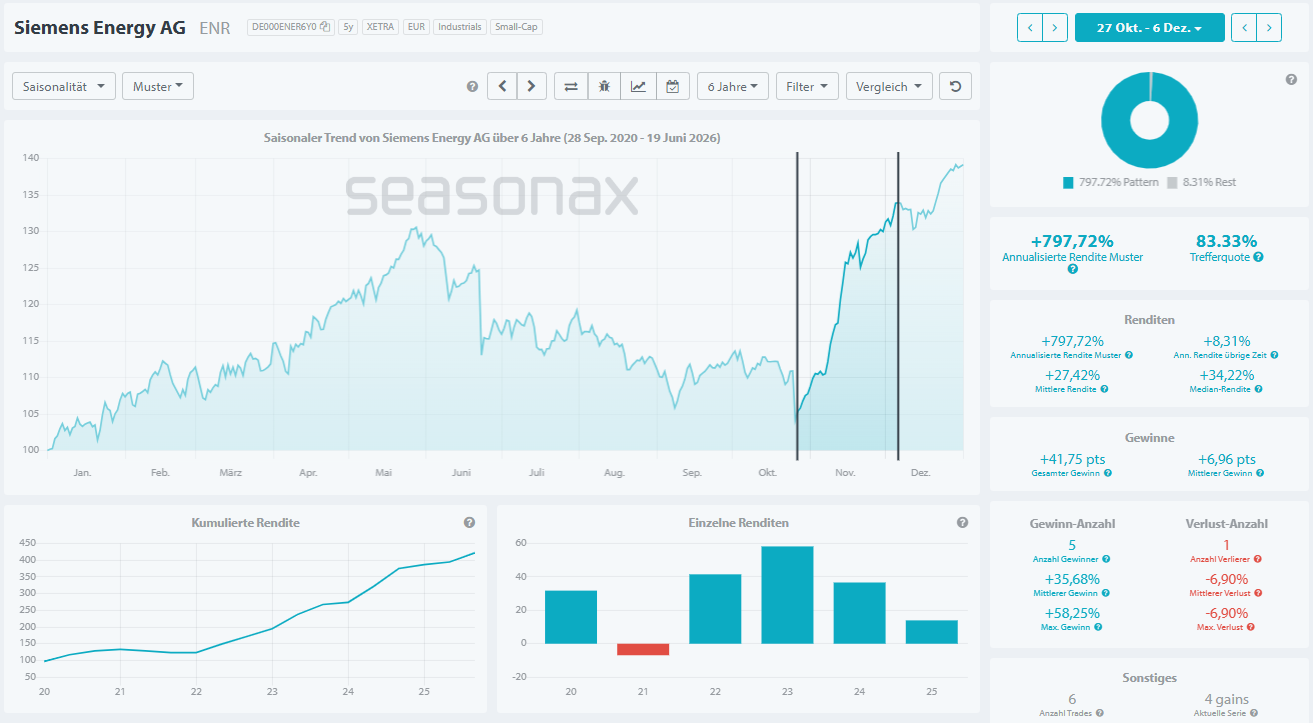The height and width of the screenshot is (723, 1313).
Task: Click the swap arrows toolbar icon
Action: [571, 86]
